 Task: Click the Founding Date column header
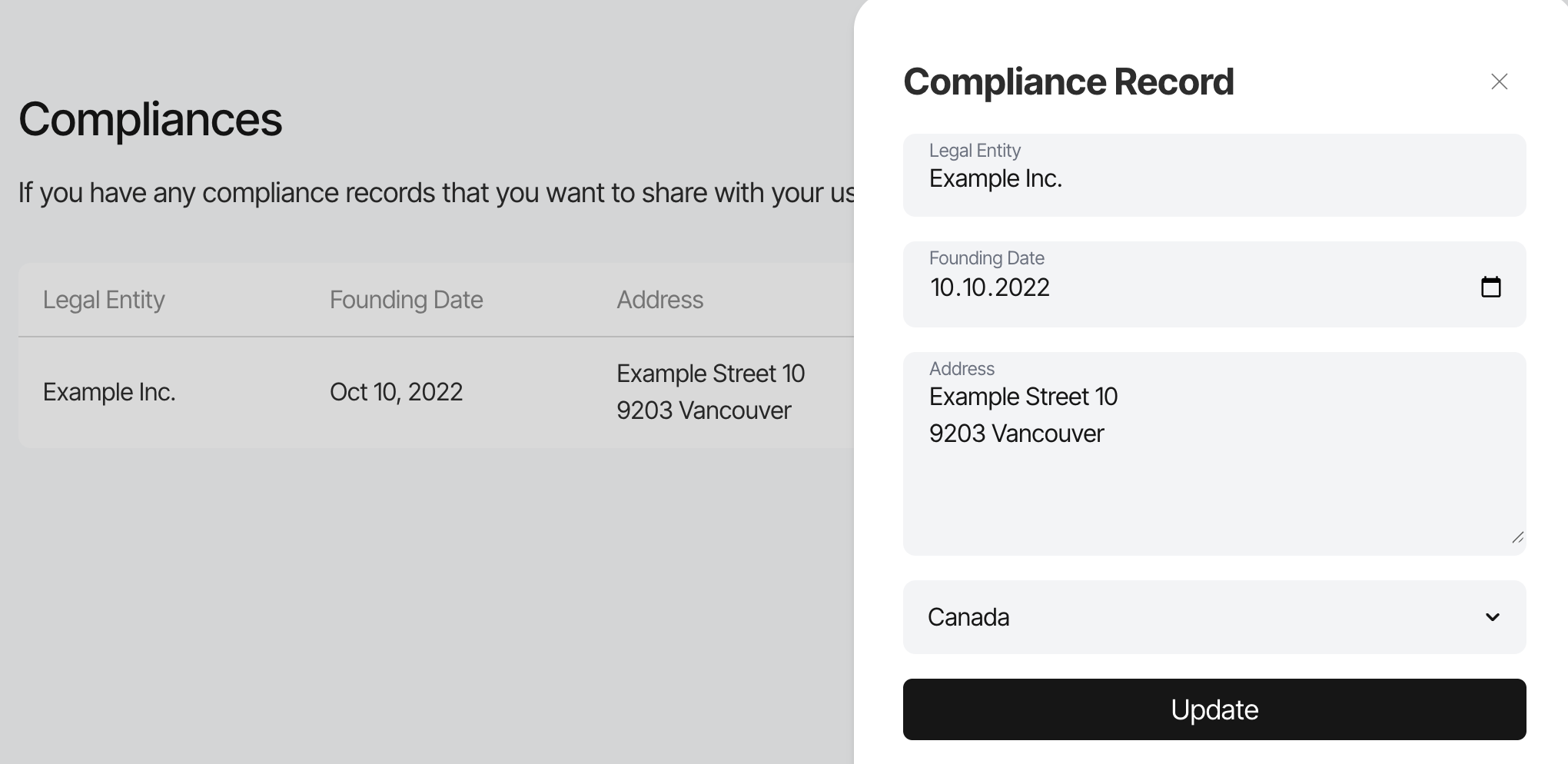[x=406, y=300]
